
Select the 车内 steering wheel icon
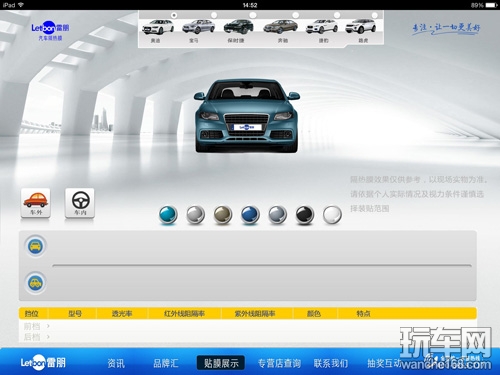(x=80, y=203)
